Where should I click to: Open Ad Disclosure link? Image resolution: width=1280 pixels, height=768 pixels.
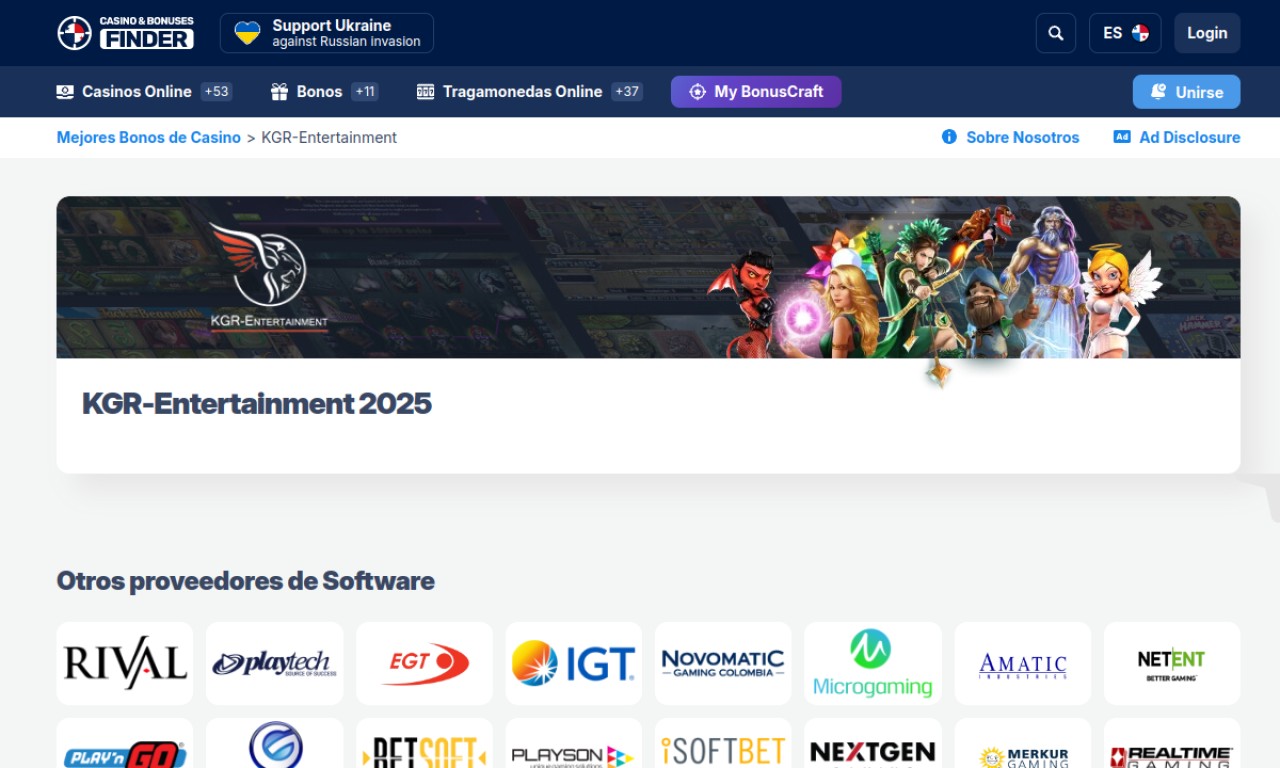(x=1177, y=138)
